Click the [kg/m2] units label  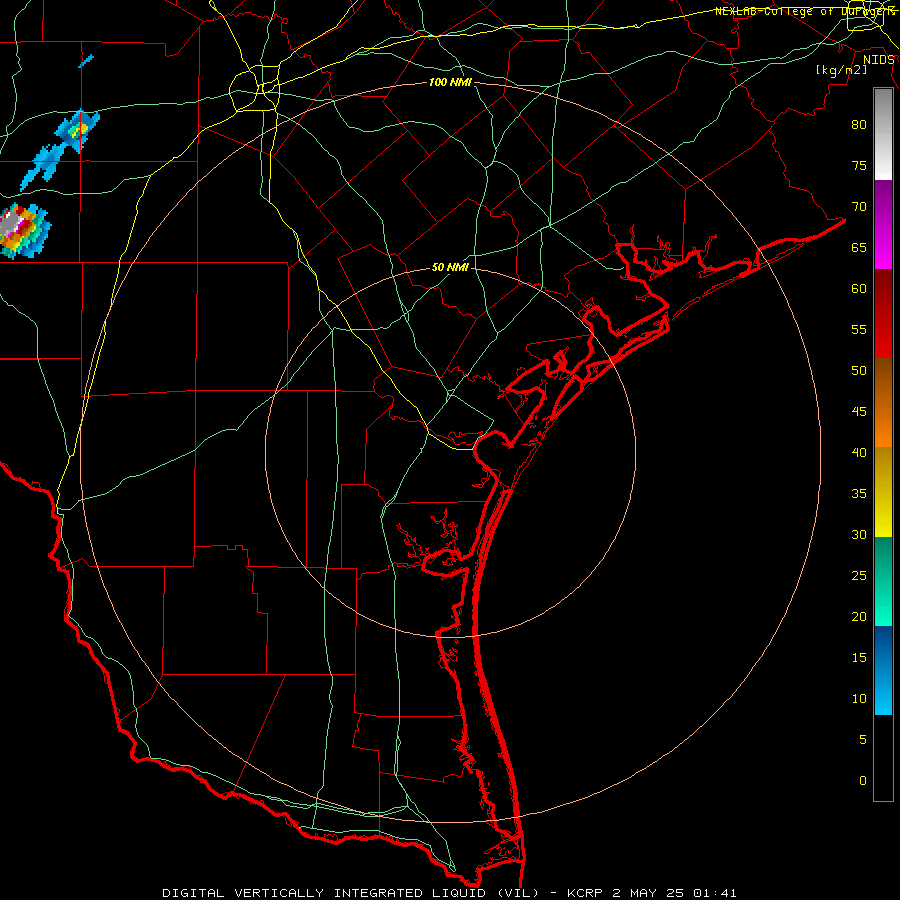tap(841, 70)
